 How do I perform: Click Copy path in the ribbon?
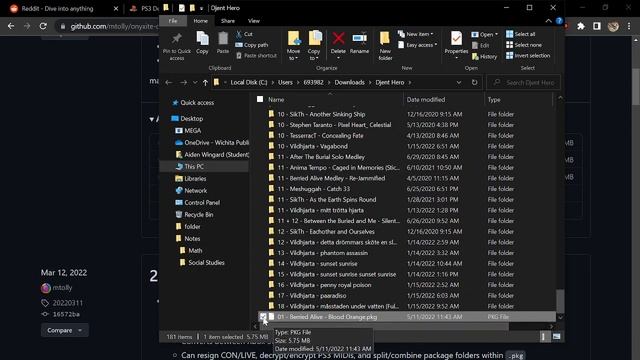[251, 45]
